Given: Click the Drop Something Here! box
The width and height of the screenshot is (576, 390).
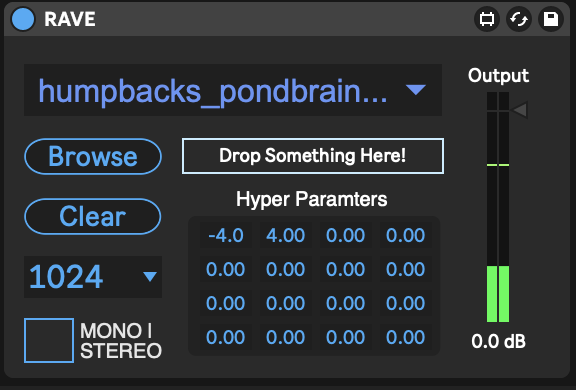Looking at the screenshot, I should [x=313, y=156].
